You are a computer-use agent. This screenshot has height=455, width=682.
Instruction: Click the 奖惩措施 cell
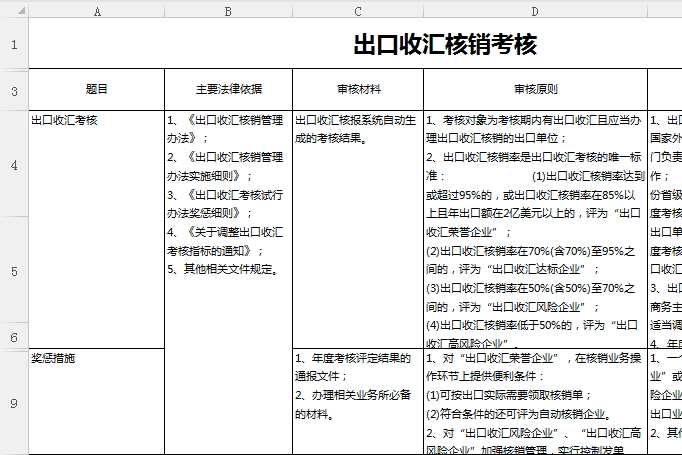[x=97, y=401]
